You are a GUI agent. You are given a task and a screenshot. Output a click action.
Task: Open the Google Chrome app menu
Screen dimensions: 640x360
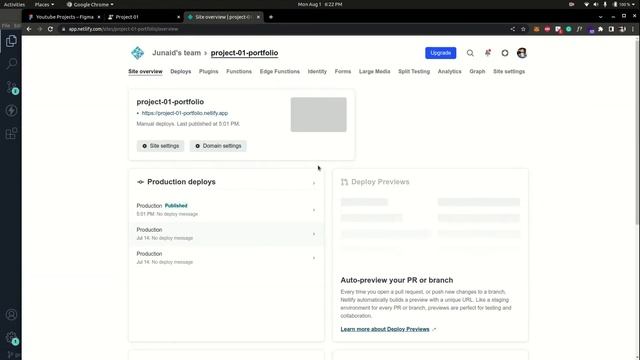click(x=90, y=4)
